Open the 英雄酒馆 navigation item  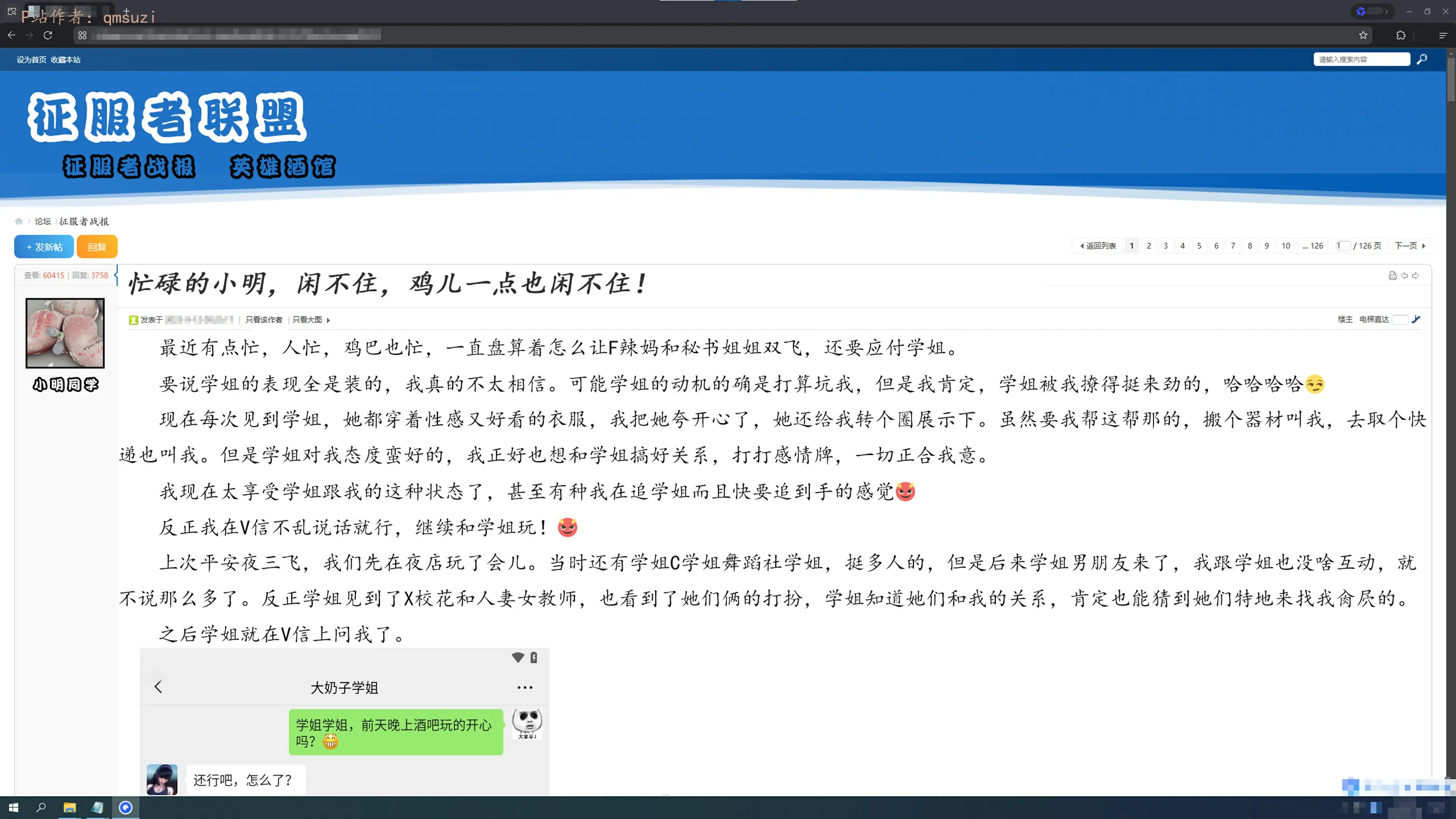click(282, 167)
